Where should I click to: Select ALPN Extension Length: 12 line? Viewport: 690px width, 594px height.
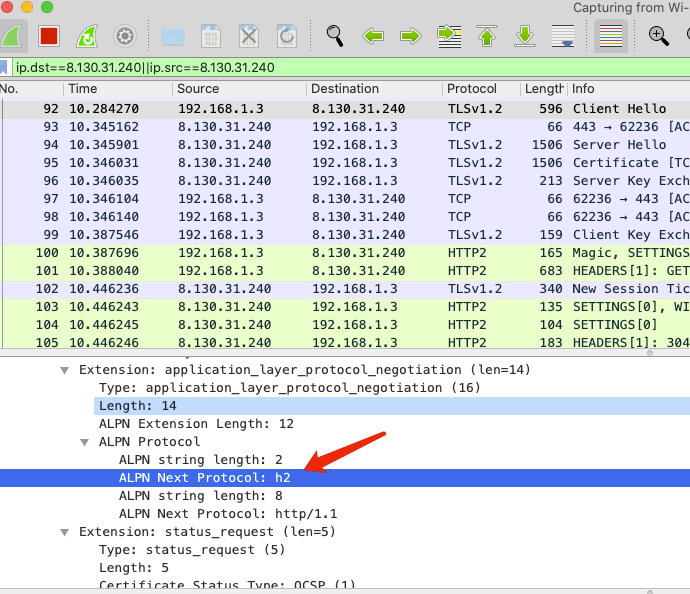tap(196, 424)
